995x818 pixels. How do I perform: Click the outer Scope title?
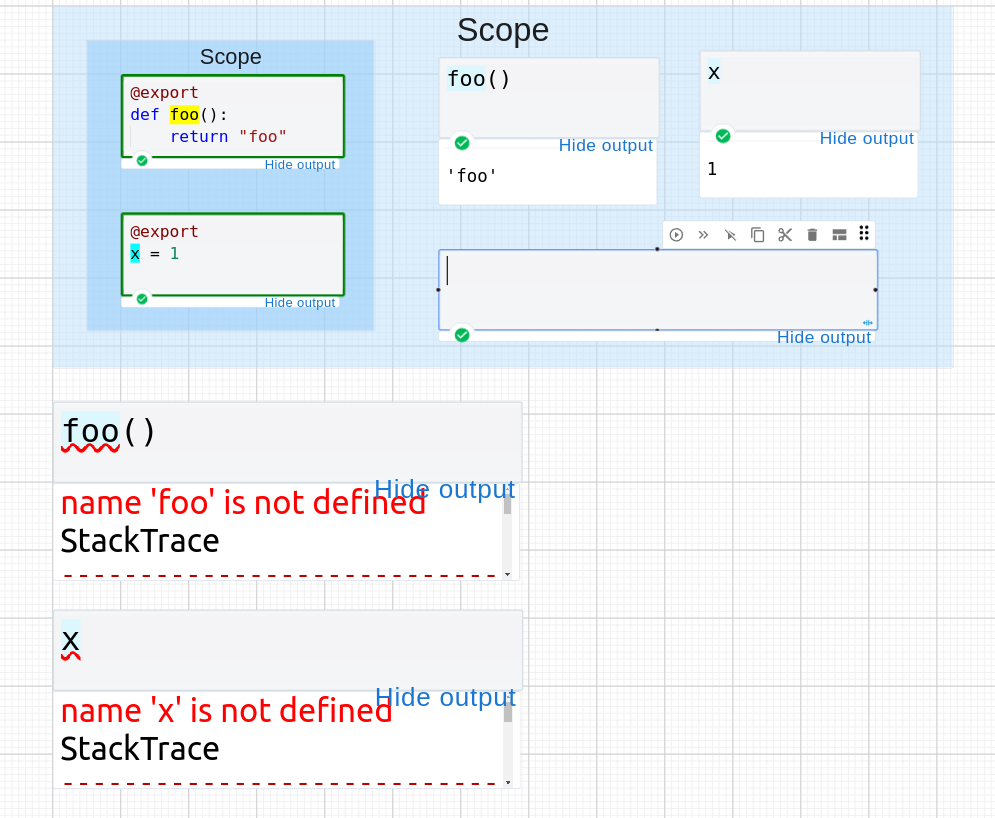coord(503,30)
